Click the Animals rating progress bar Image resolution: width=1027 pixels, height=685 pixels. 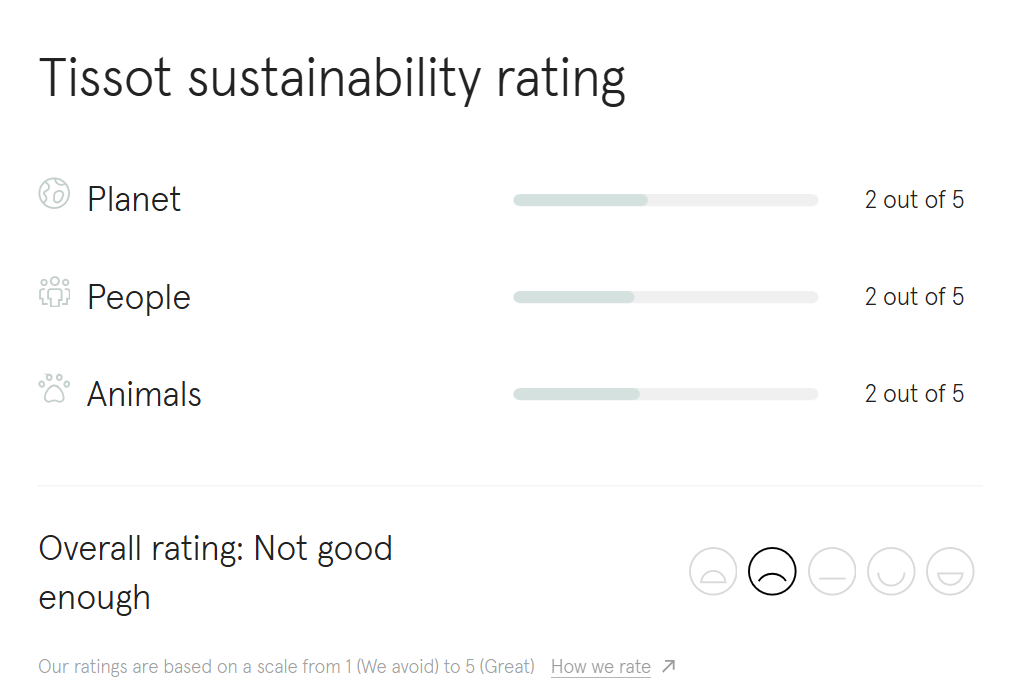point(665,394)
